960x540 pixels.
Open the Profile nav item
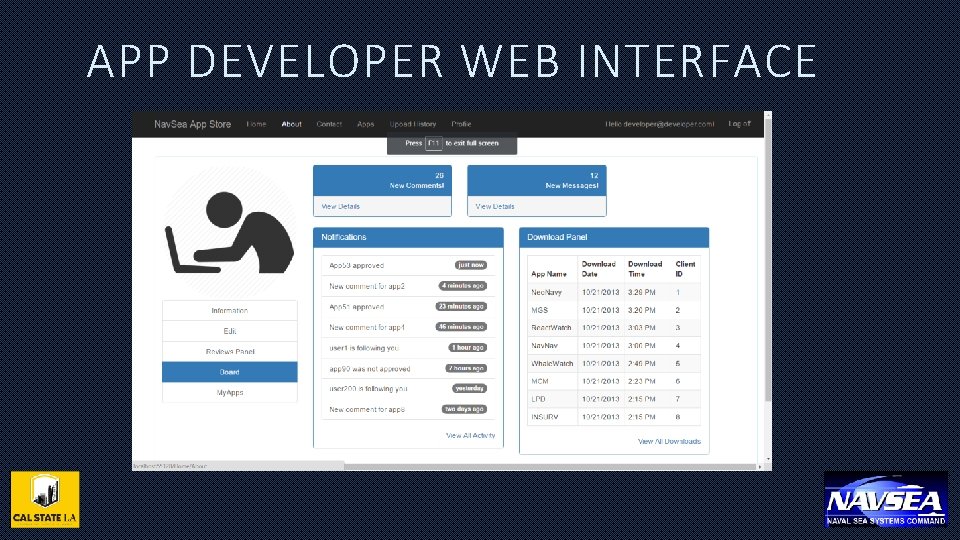(x=461, y=124)
